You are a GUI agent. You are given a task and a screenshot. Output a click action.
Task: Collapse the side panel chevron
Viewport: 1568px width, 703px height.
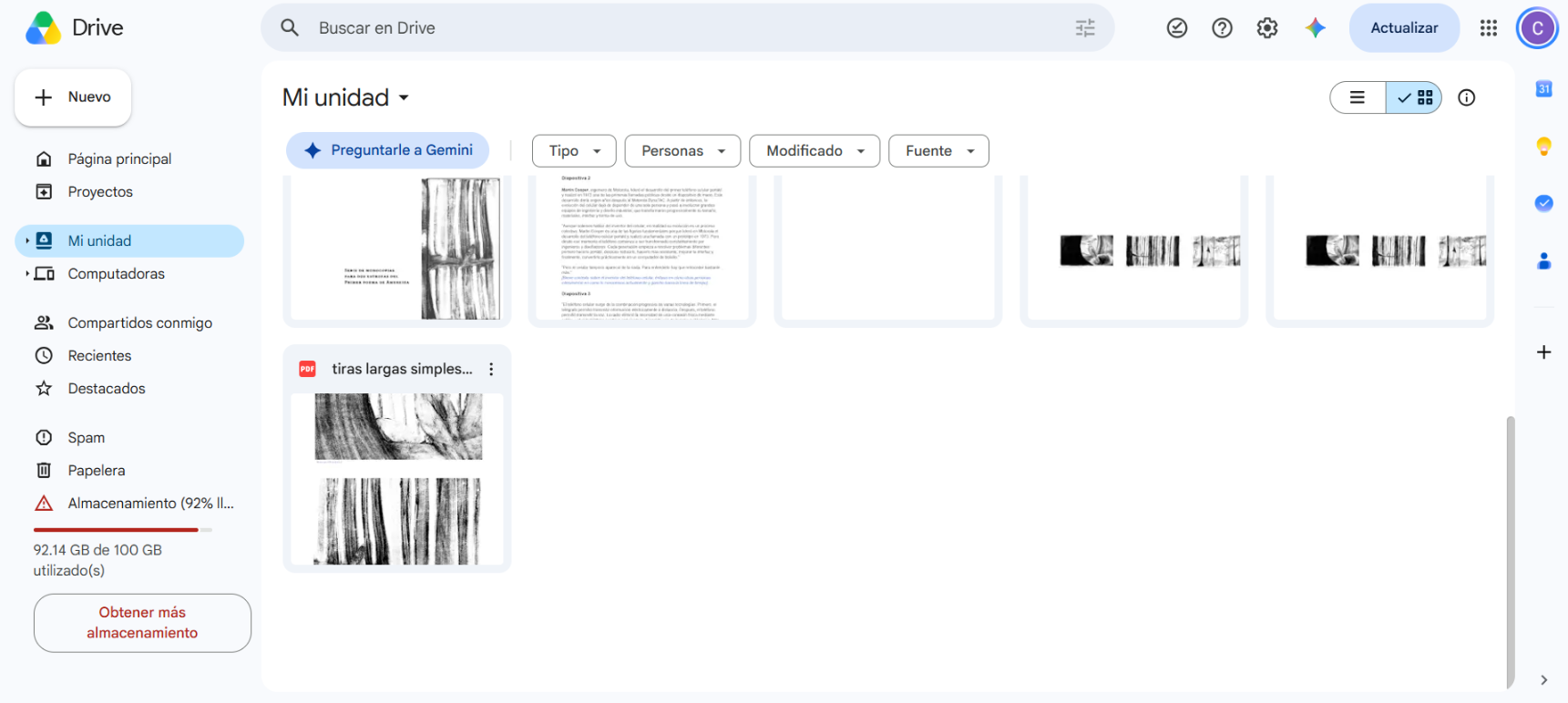1543,680
